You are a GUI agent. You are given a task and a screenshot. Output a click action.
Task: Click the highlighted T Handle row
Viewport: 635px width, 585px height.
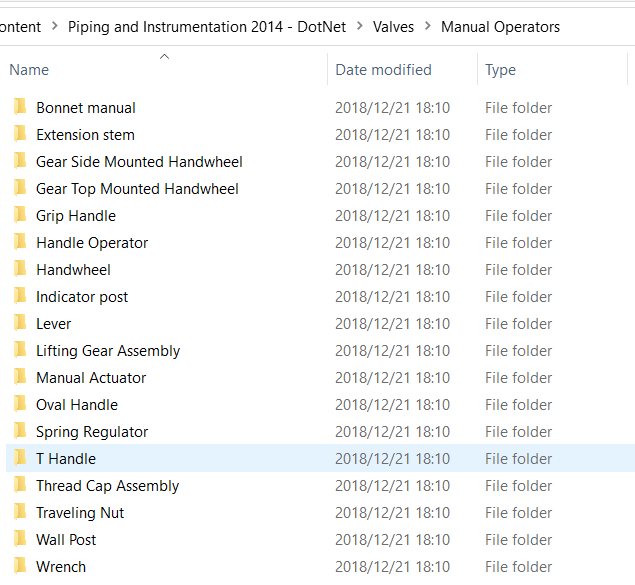[320, 458]
